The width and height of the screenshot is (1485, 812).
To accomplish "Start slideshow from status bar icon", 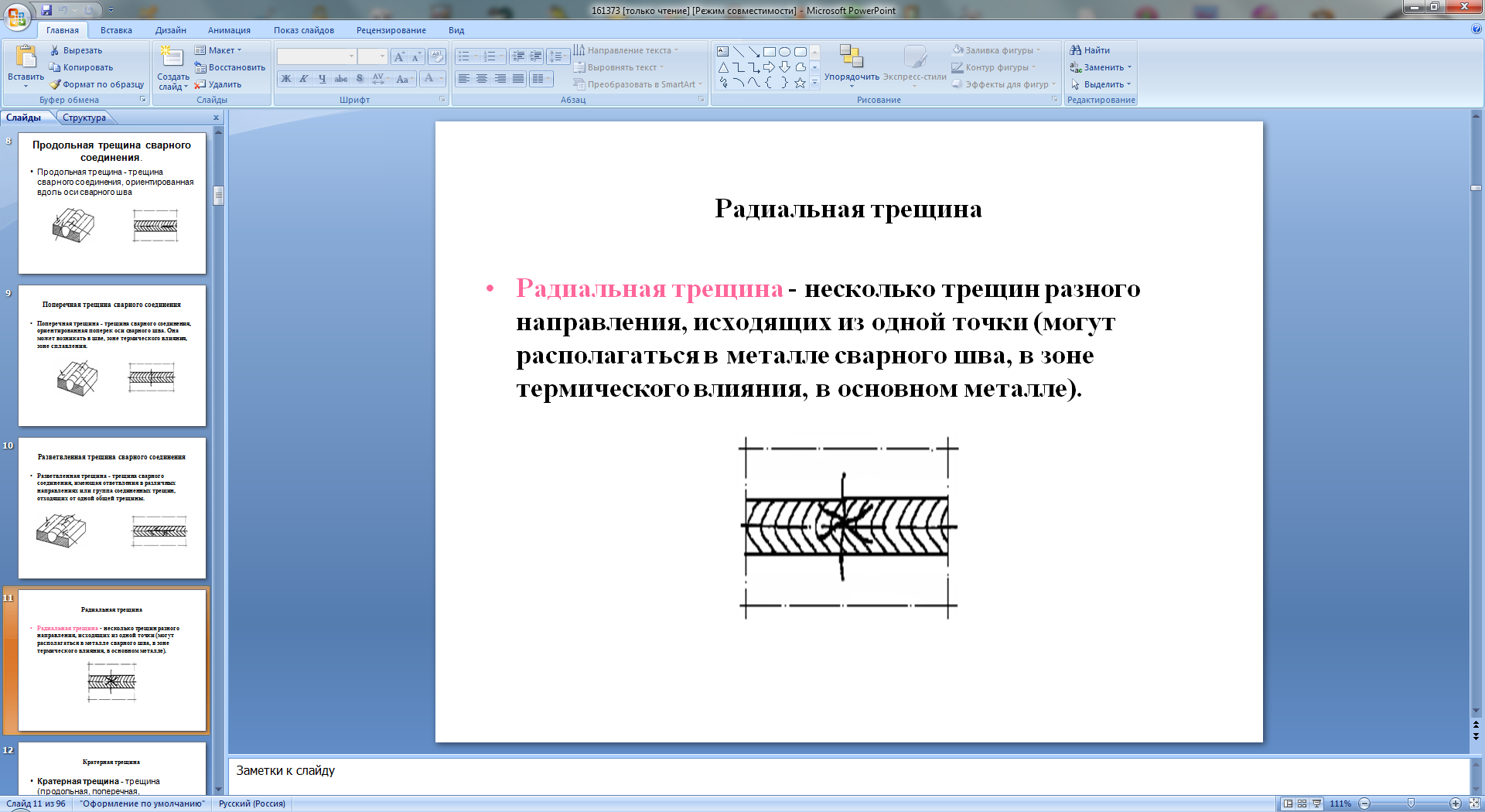I will pyautogui.click(x=1316, y=803).
